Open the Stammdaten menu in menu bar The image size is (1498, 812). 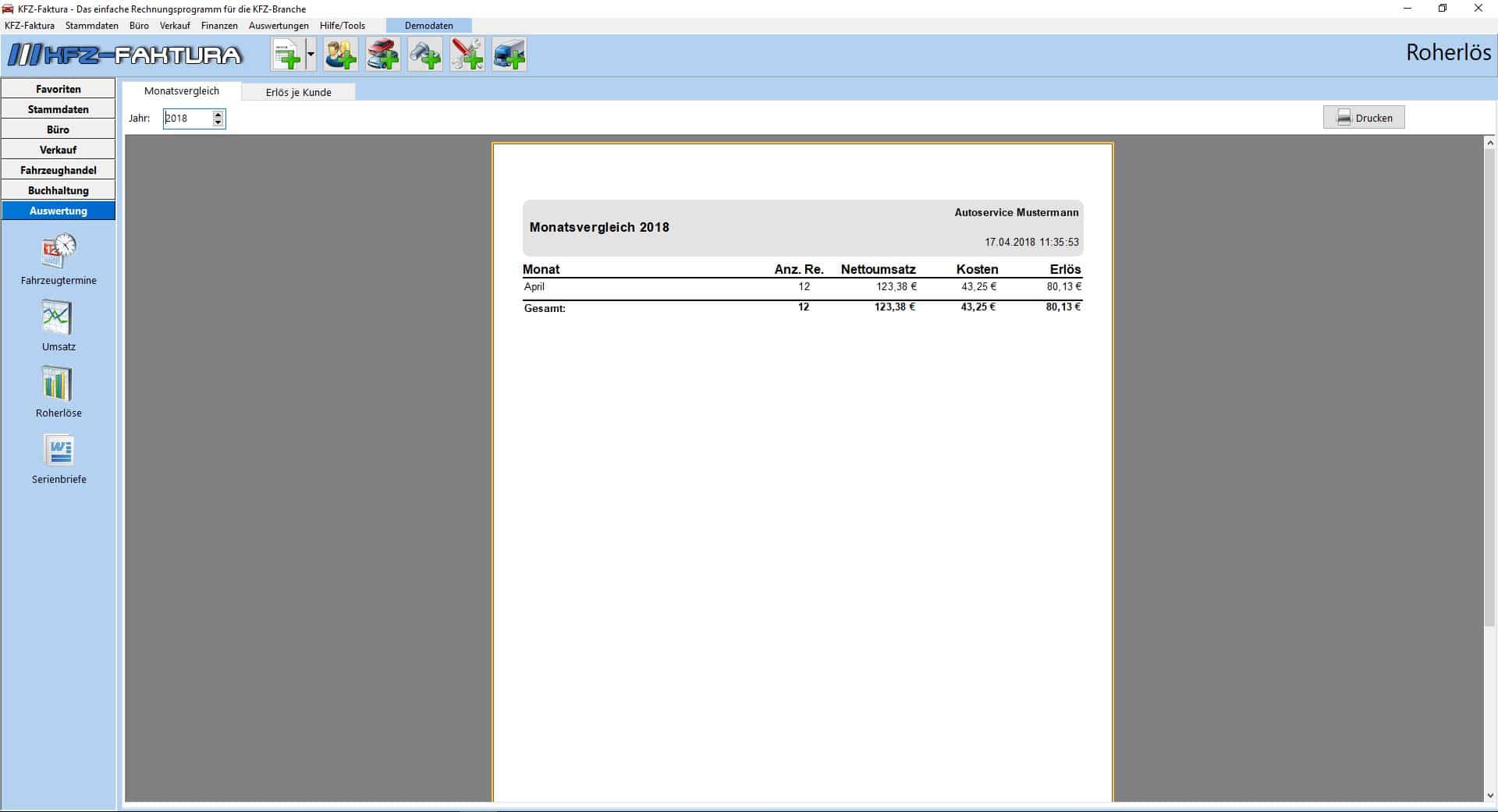click(x=92, y=26)
